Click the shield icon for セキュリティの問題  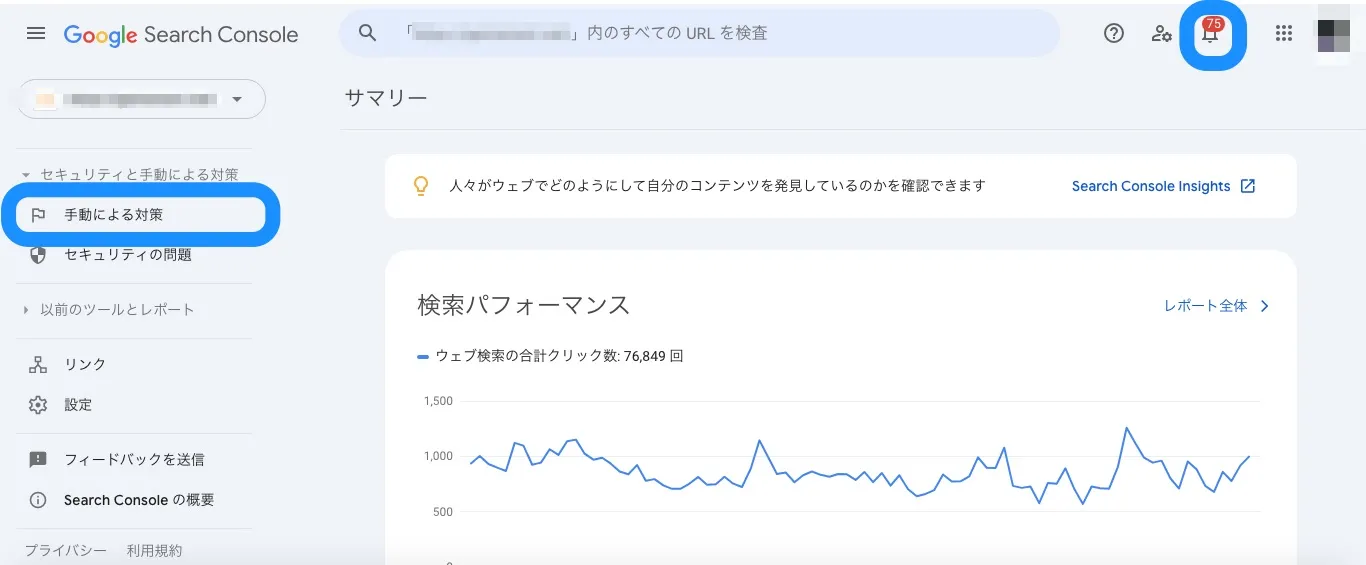click(38, 255)
